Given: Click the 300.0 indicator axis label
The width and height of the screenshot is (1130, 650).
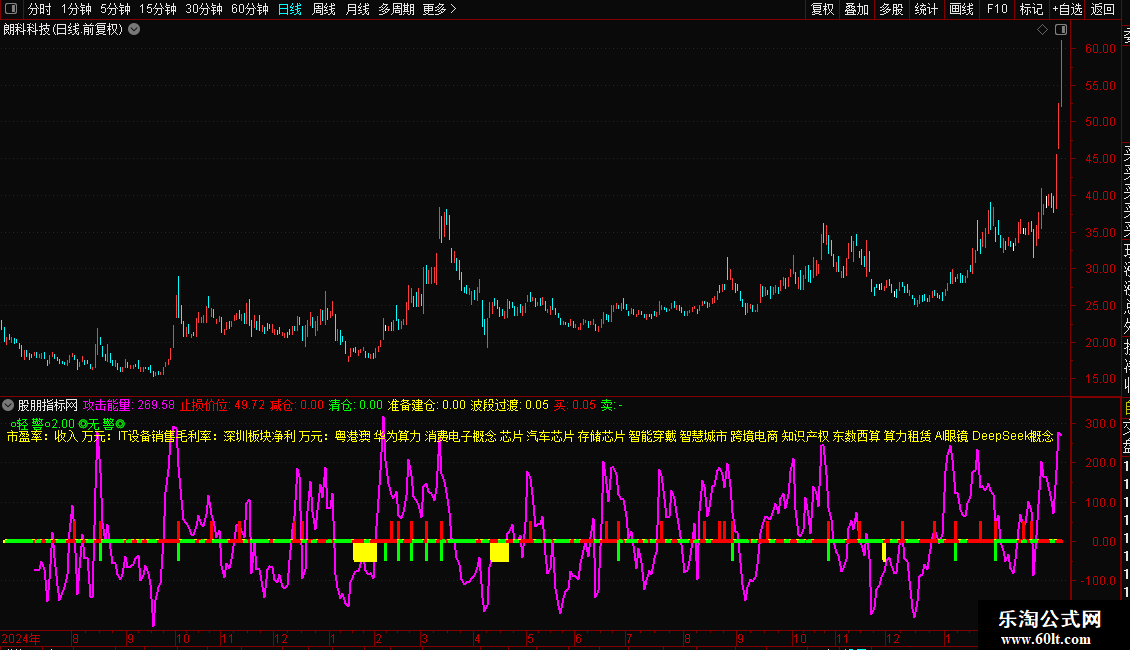Looking at the screenshot, I should (1100, 424).
